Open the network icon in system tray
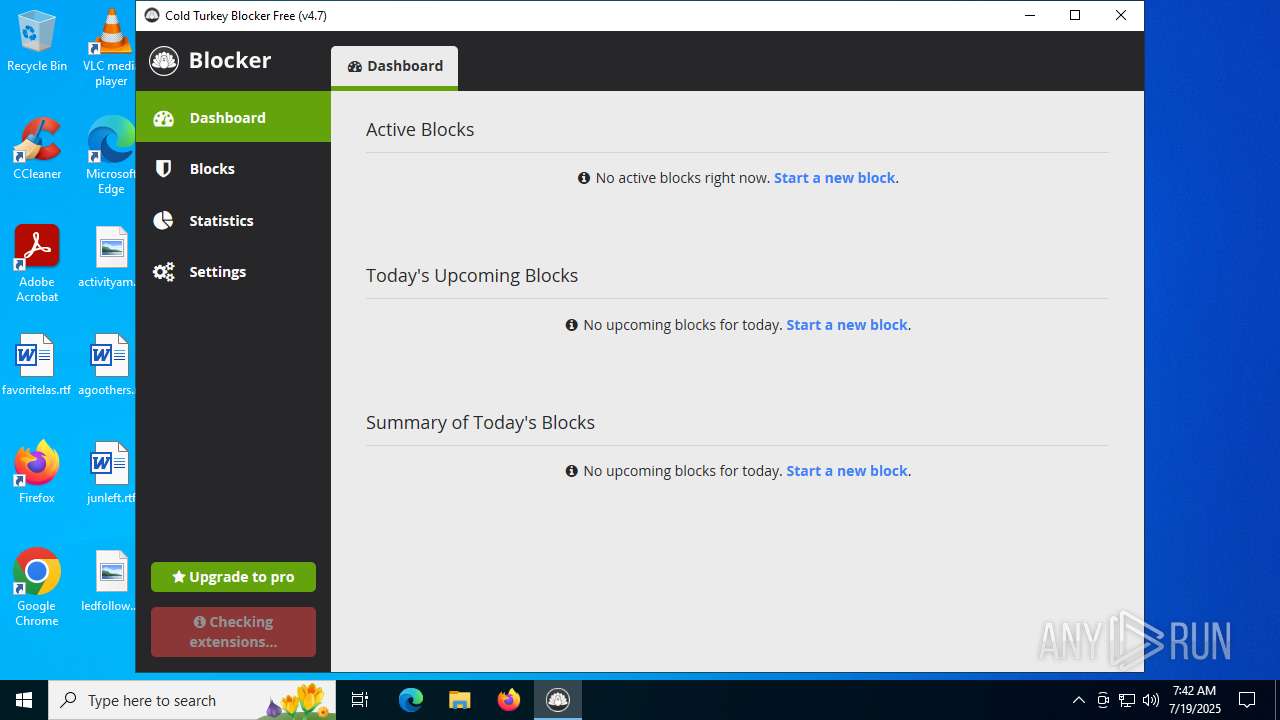This screenshot has height=720, width=1280. [1127, 700]
